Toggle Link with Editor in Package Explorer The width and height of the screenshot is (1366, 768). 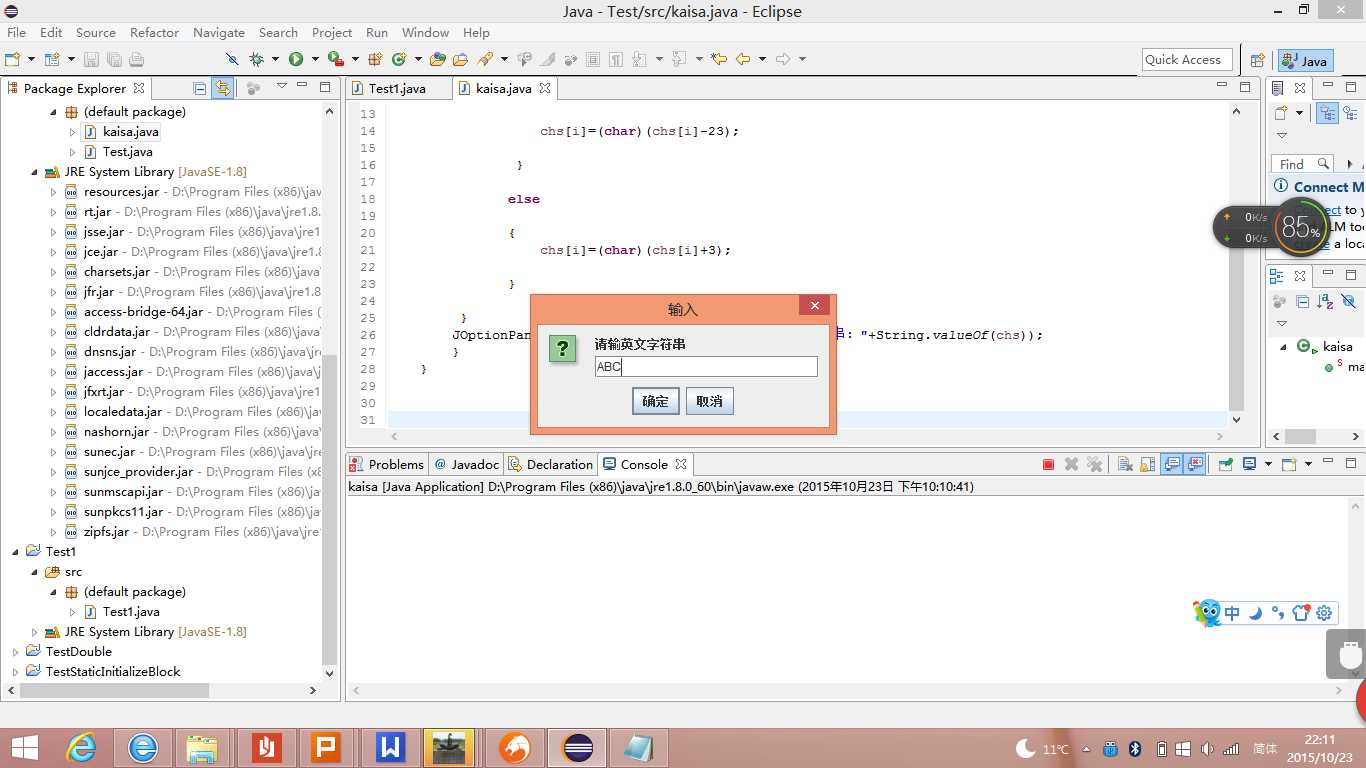coord(223,88)
